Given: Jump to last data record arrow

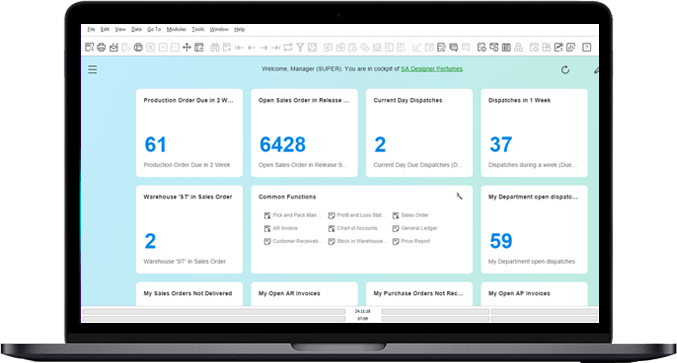Looking at the screenshot, I should 275,47.
